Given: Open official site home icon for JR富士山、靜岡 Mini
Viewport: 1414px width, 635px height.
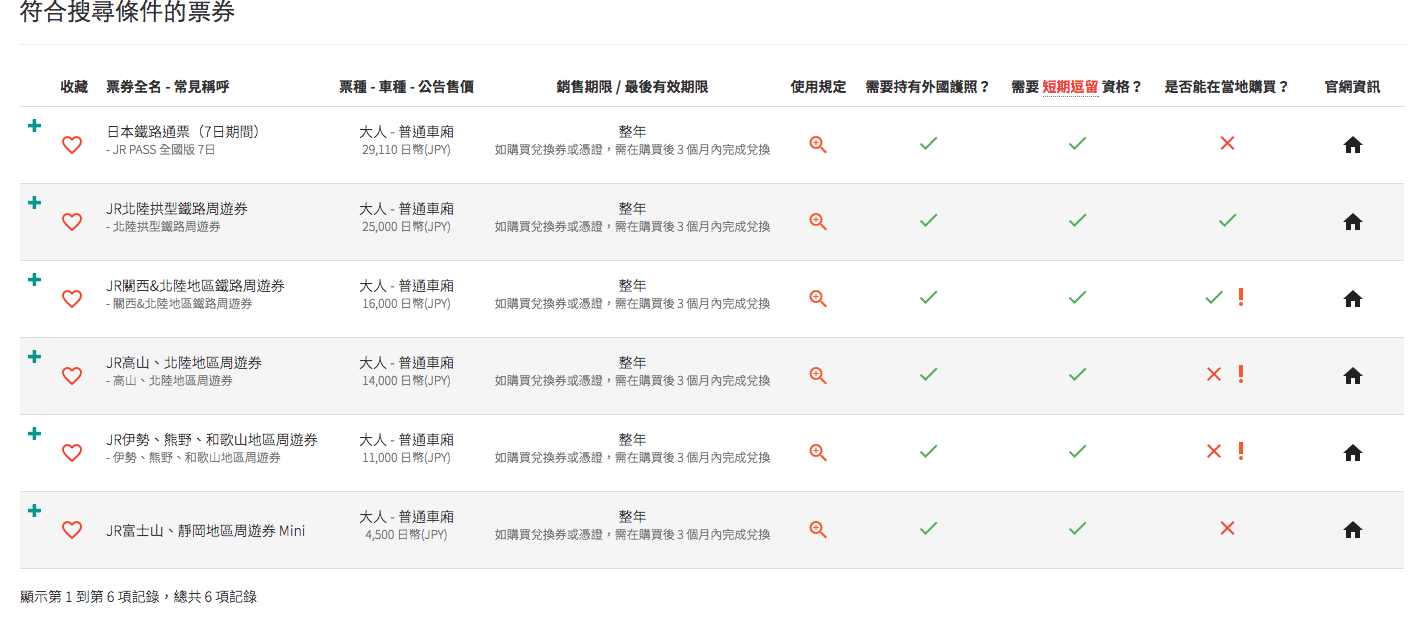Looking at the screenshot, I should [x=1353, y=530].
